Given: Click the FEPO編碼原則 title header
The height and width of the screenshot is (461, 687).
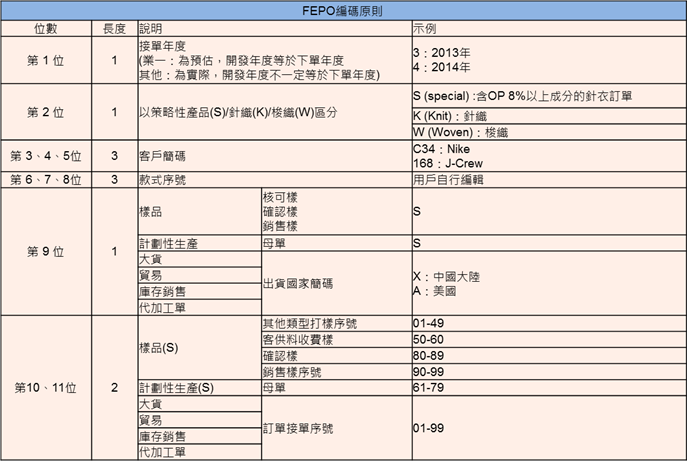Looking at the screenshot, I should [341, 10].
